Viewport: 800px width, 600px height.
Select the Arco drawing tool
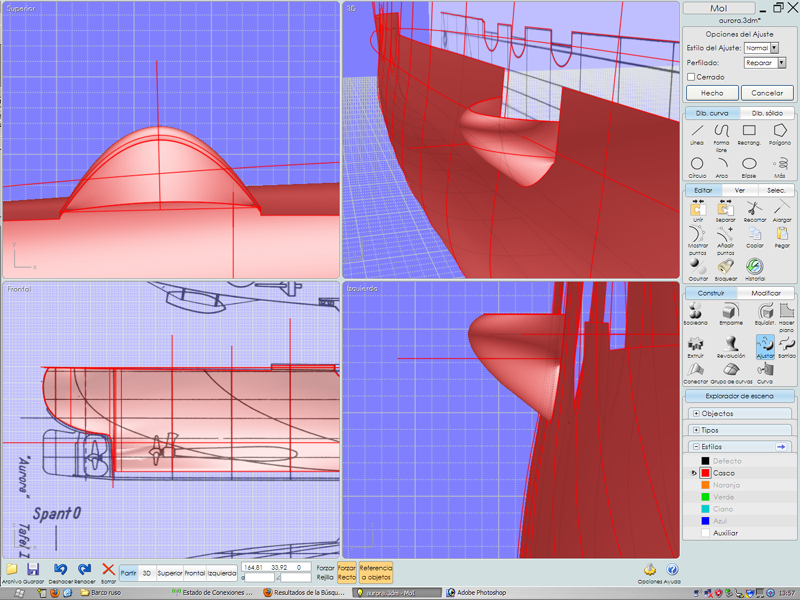tap(722, 167)
